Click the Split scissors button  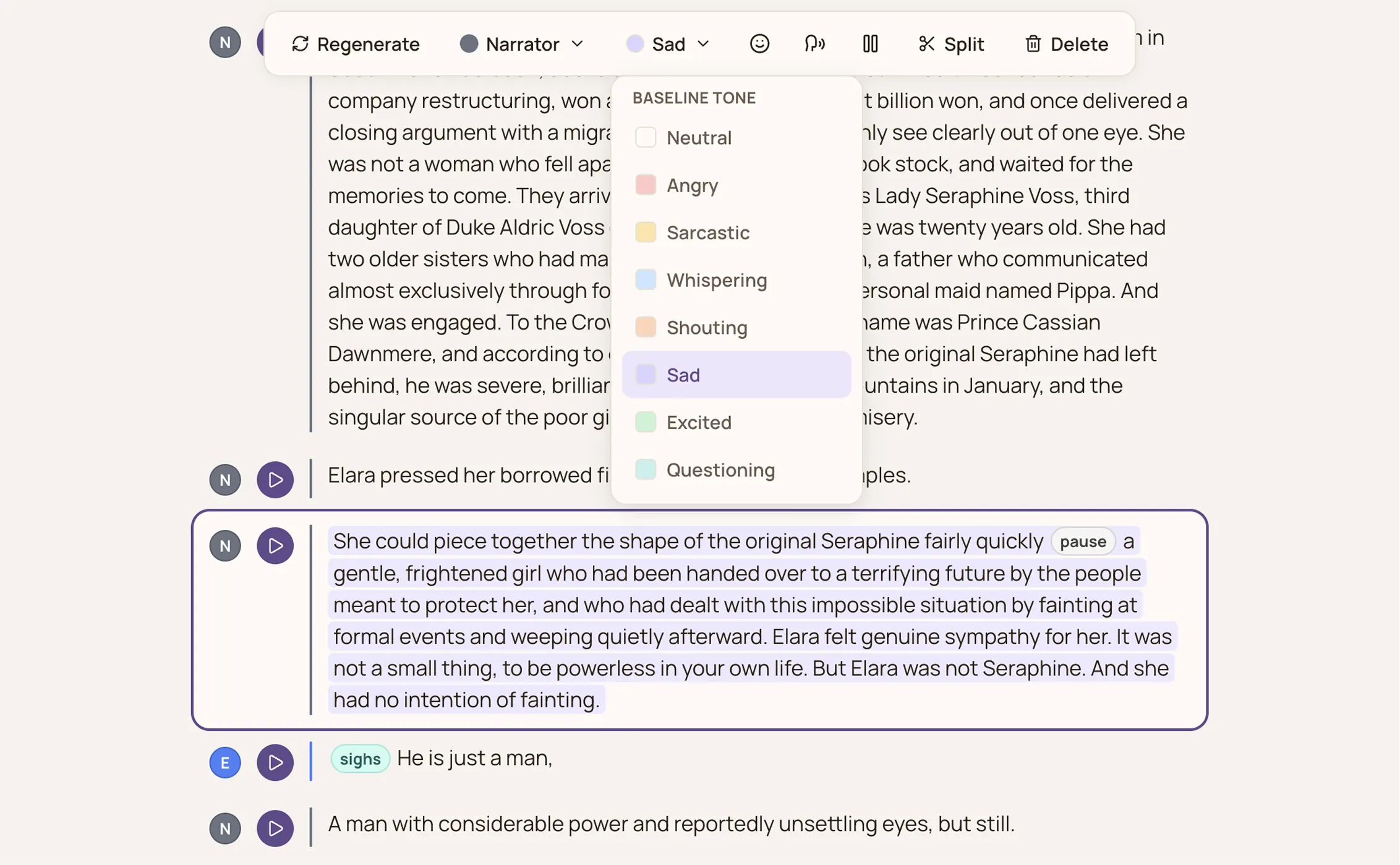coord(951,44)
